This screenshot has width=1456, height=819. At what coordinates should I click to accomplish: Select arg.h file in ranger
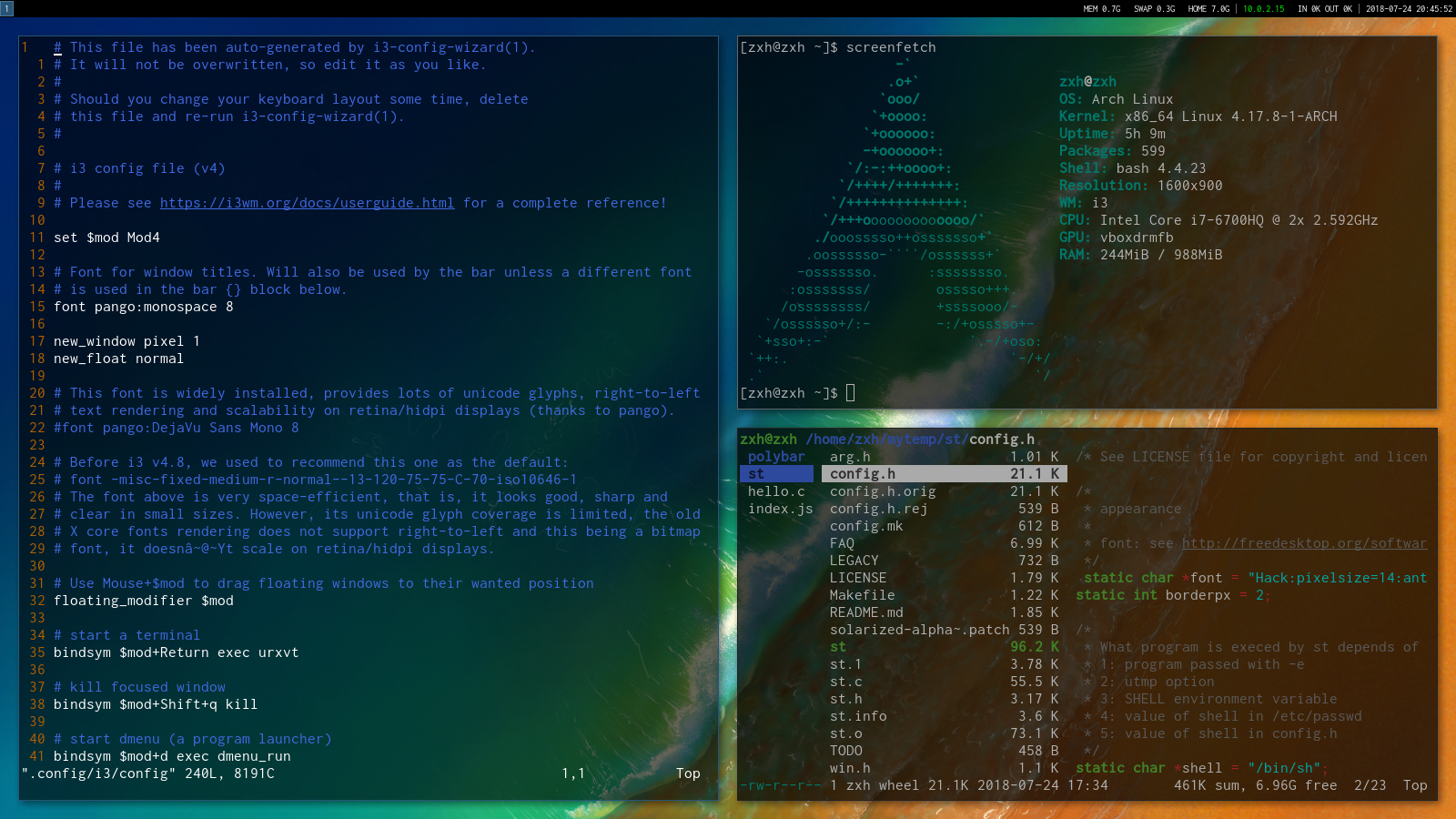[945, 457]
